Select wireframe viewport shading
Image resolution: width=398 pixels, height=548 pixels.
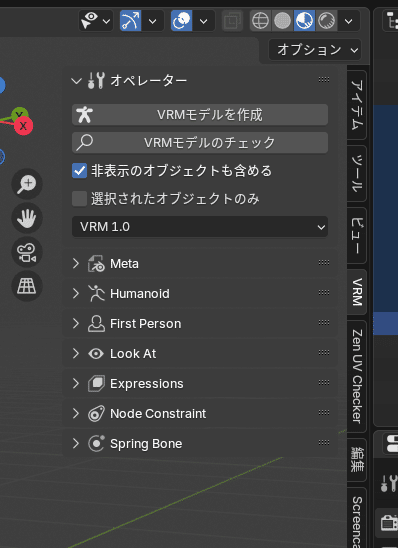coord(261,21)
